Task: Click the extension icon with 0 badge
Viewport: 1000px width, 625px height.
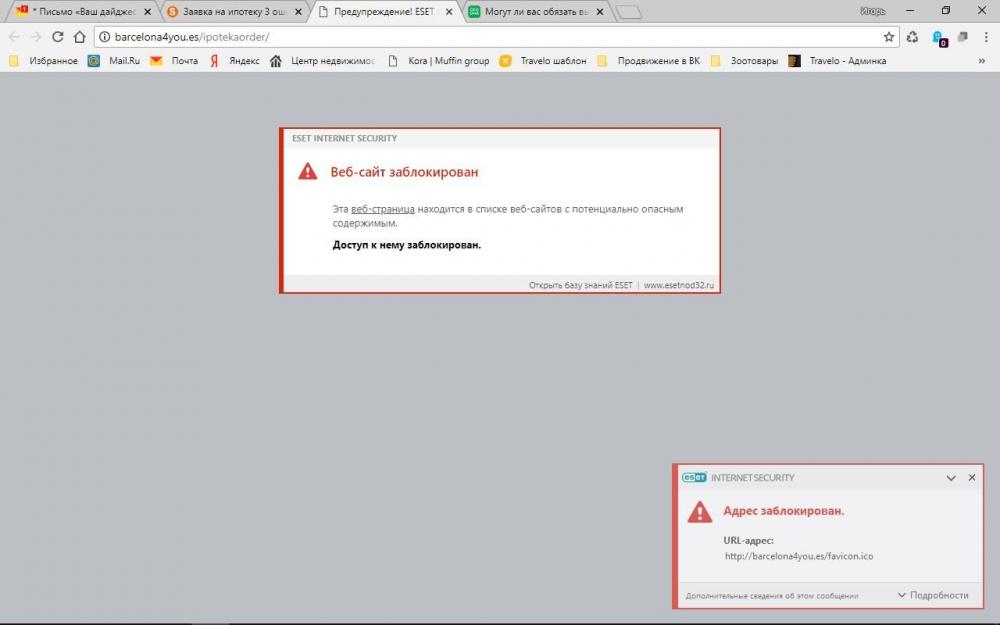Action: click(x=939, y=38)
